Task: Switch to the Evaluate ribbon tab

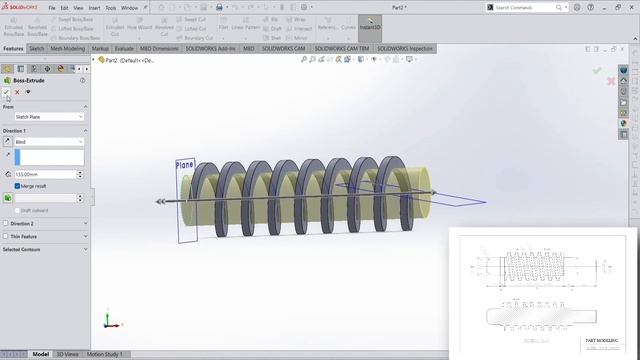Action: (x=124, y=49)
